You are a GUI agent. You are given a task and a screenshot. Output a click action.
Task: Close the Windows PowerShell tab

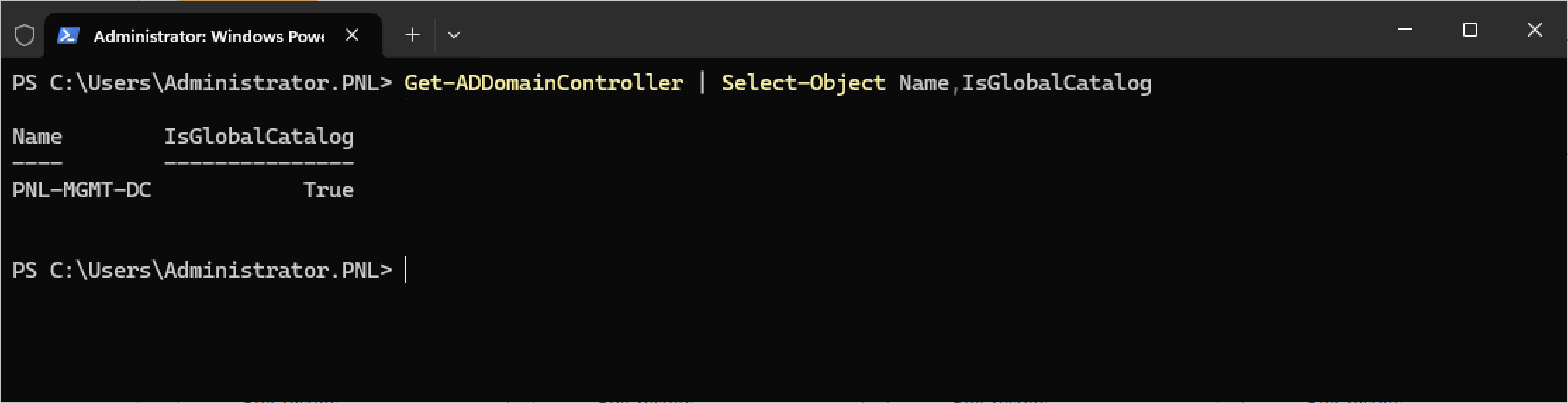pyautogui.click(x=353, y=35)
